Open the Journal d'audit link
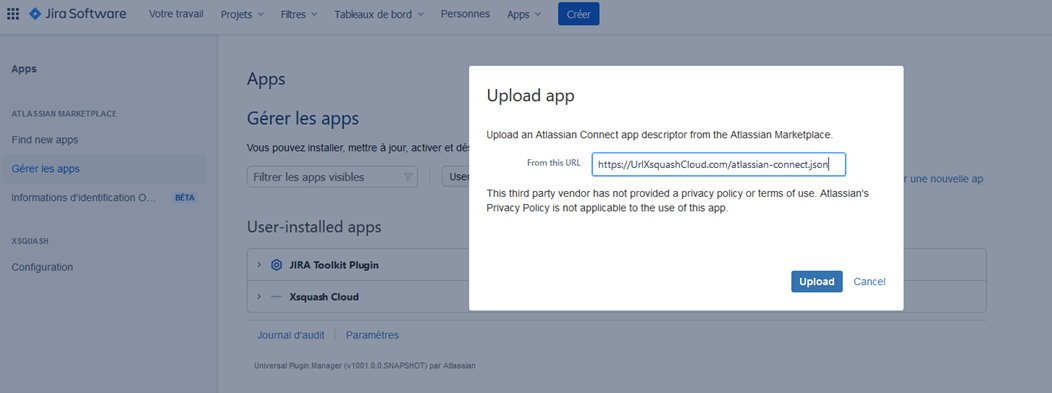1052x393 pixels. (291, 335)
